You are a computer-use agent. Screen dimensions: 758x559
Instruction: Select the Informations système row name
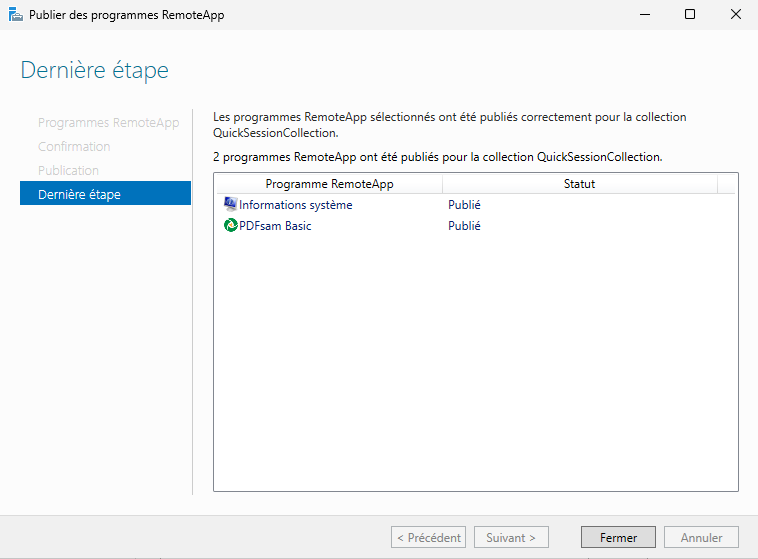295,205
